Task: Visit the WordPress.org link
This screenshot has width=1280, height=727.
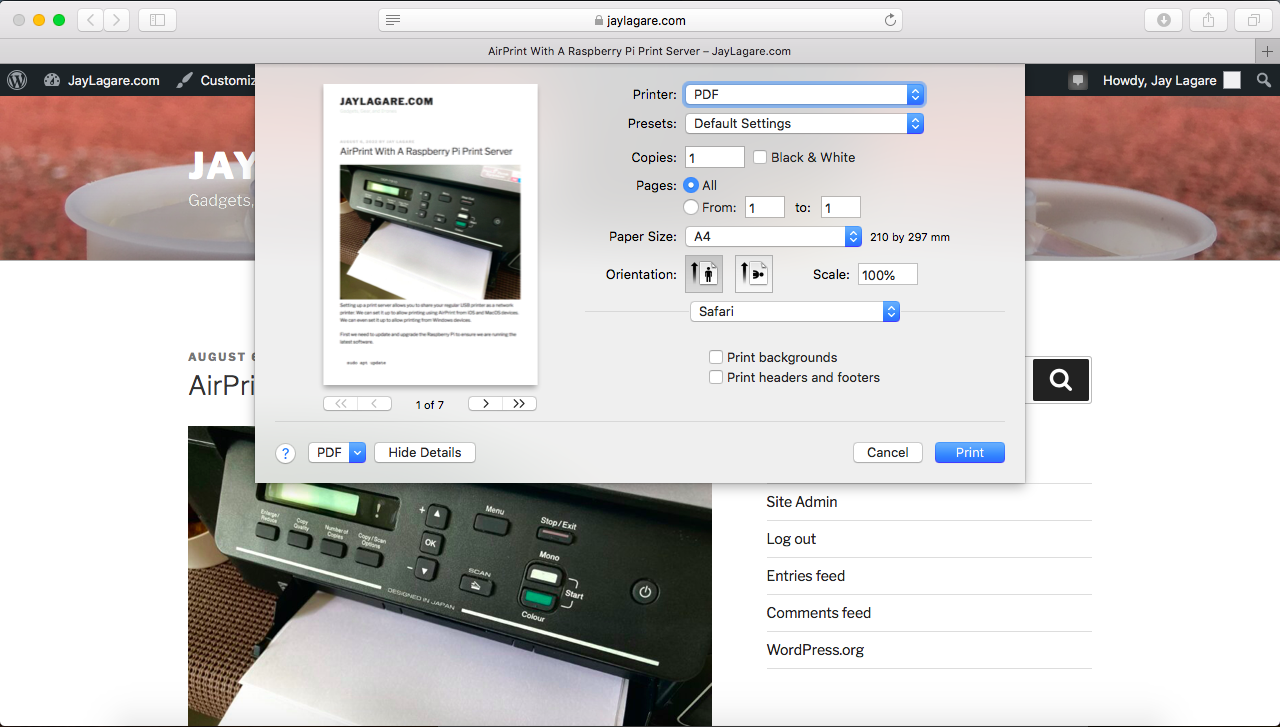Action: point(815,650)
